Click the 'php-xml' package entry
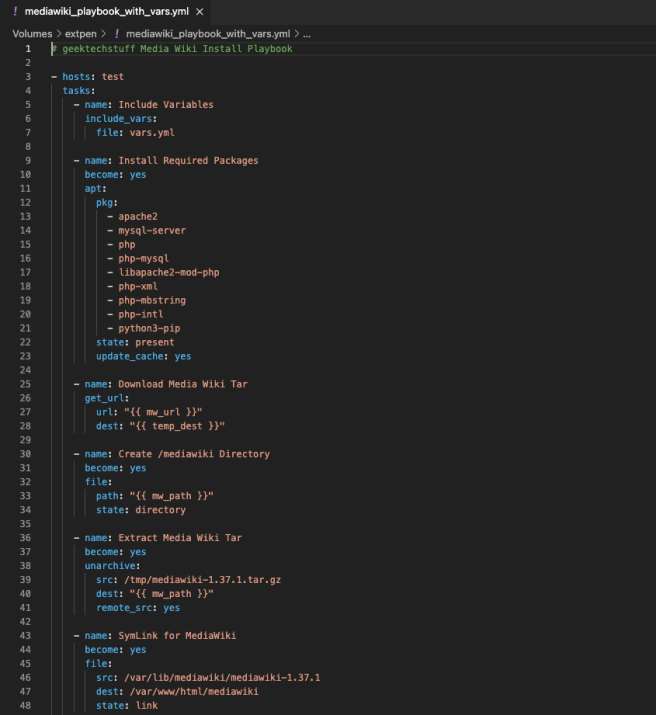 pos(138,286)
